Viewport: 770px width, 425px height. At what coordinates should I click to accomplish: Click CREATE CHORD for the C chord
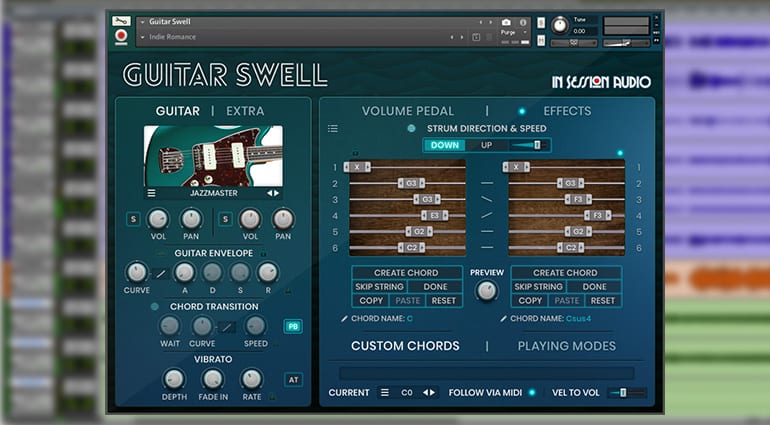coord(407,273)
